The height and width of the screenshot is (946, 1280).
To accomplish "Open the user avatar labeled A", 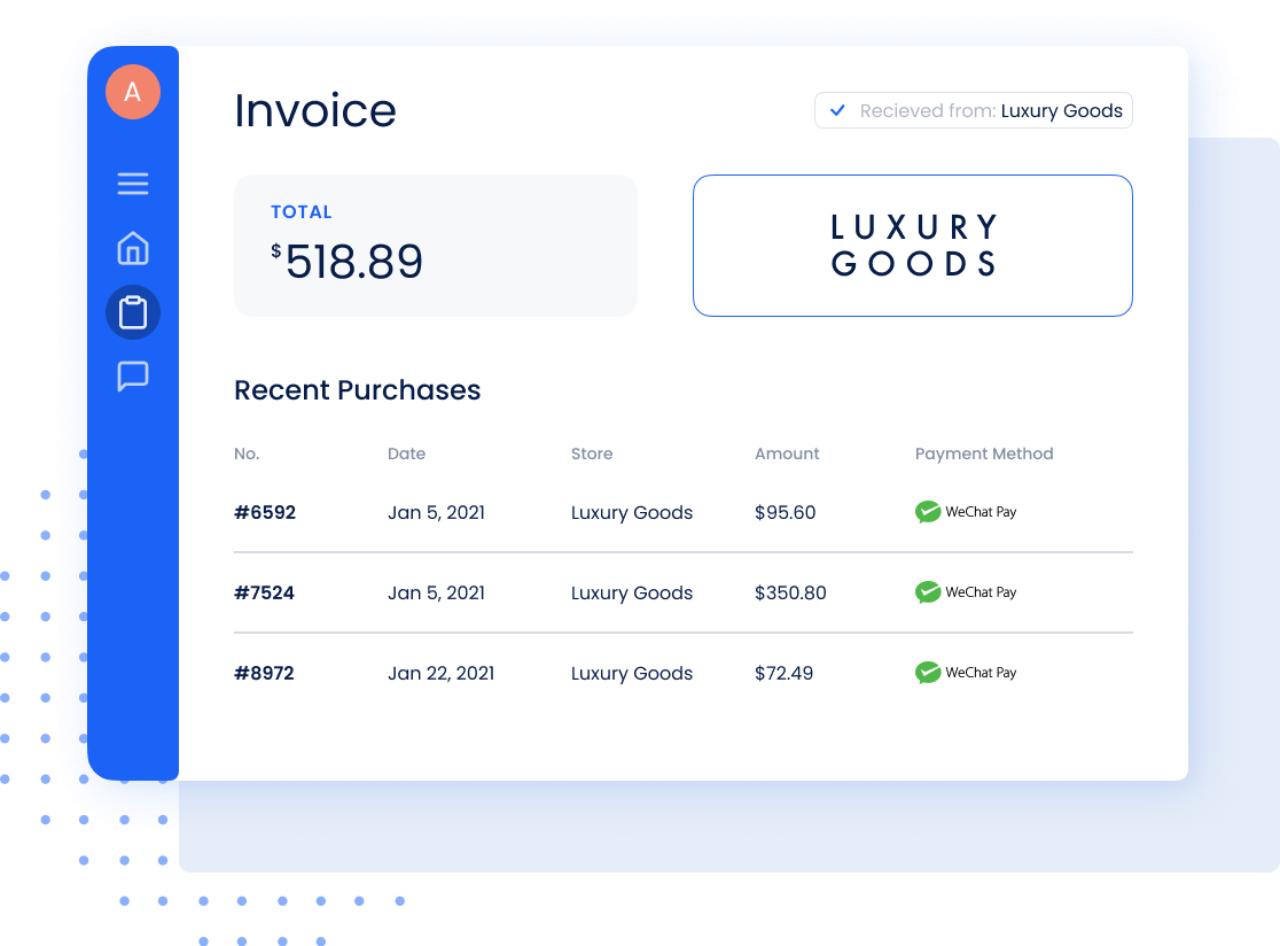I will pos(133,93).
